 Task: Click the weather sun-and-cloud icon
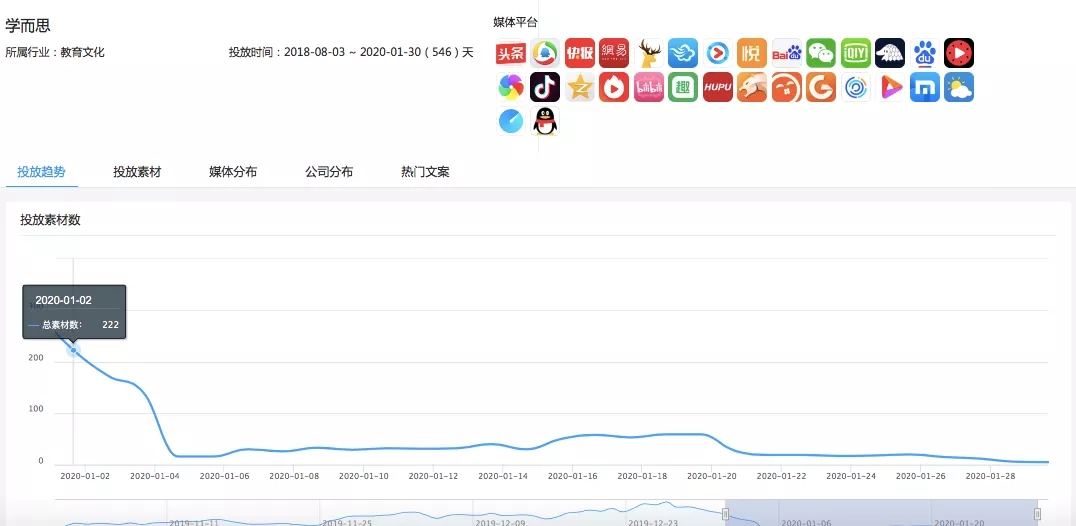coord(959,87)
